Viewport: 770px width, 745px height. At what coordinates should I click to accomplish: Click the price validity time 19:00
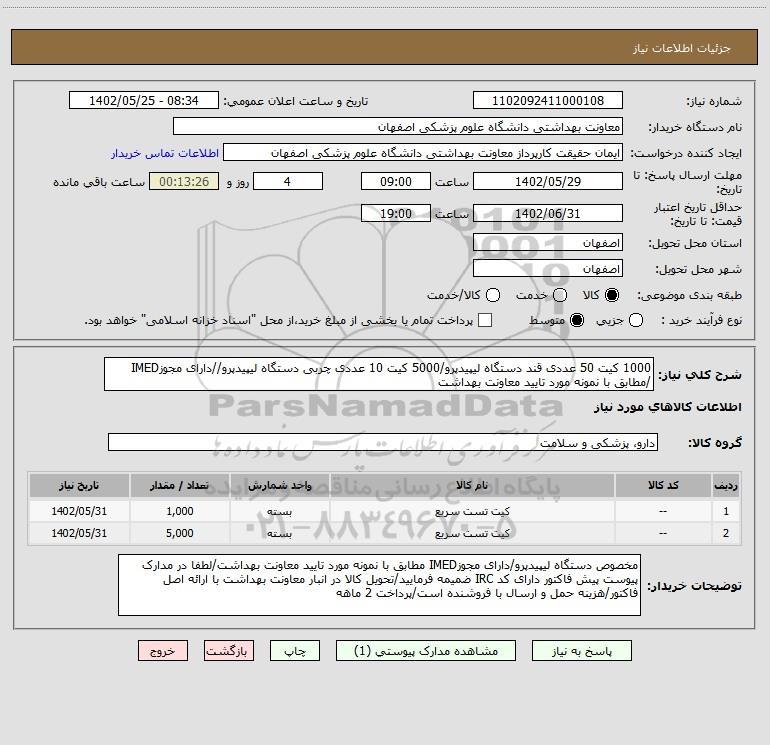pos(396,214)
